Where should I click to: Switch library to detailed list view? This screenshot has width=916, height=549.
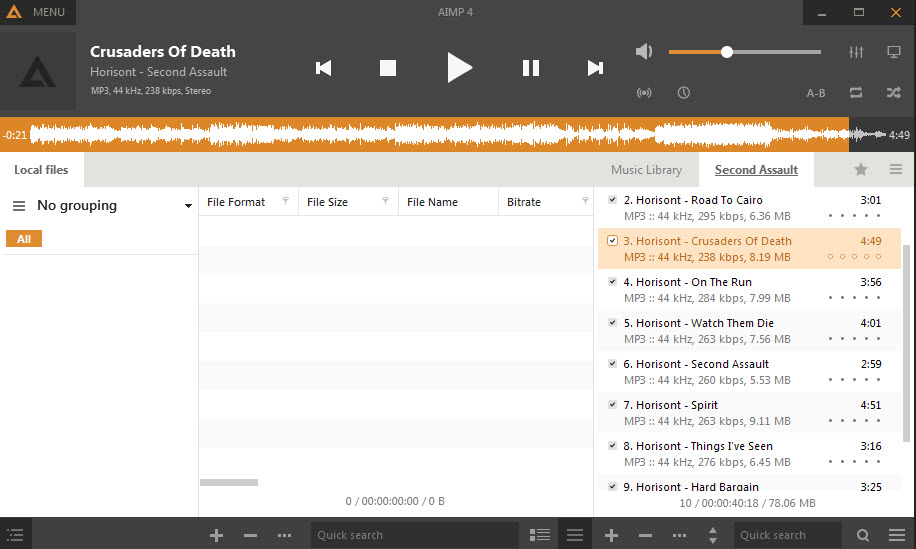coord(540,534)
